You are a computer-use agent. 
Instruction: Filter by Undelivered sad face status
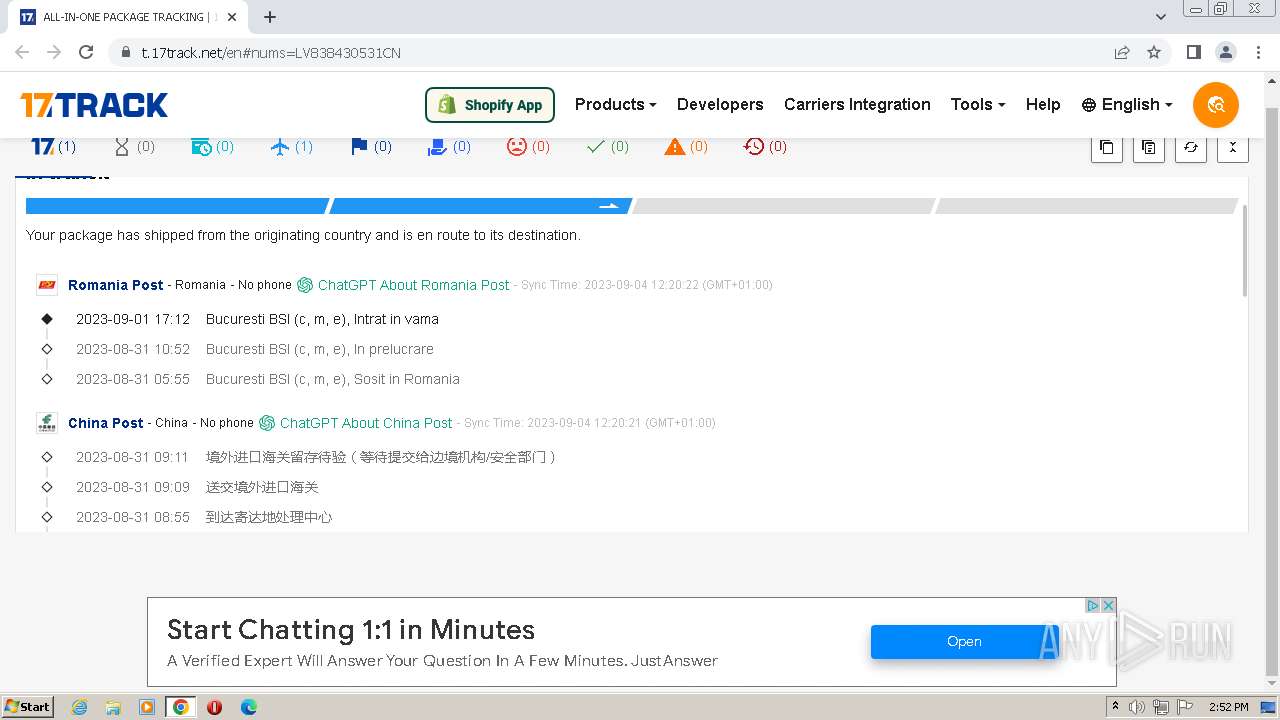point(528,146)
